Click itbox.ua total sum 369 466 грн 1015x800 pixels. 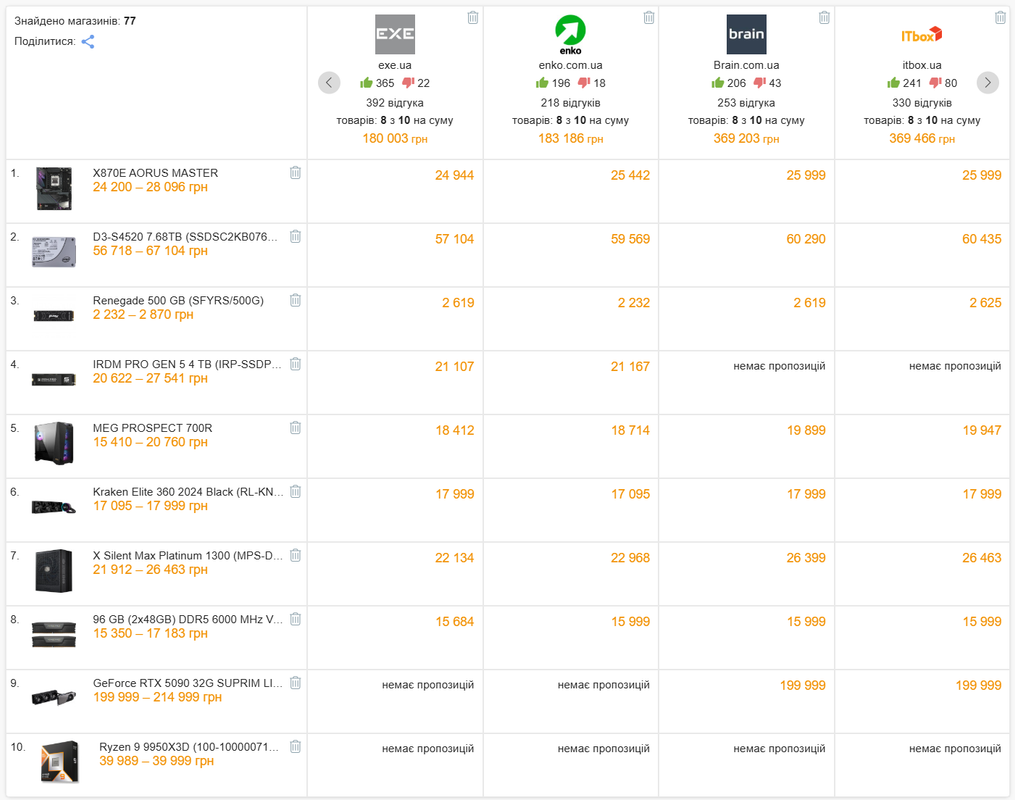[922, 139]
